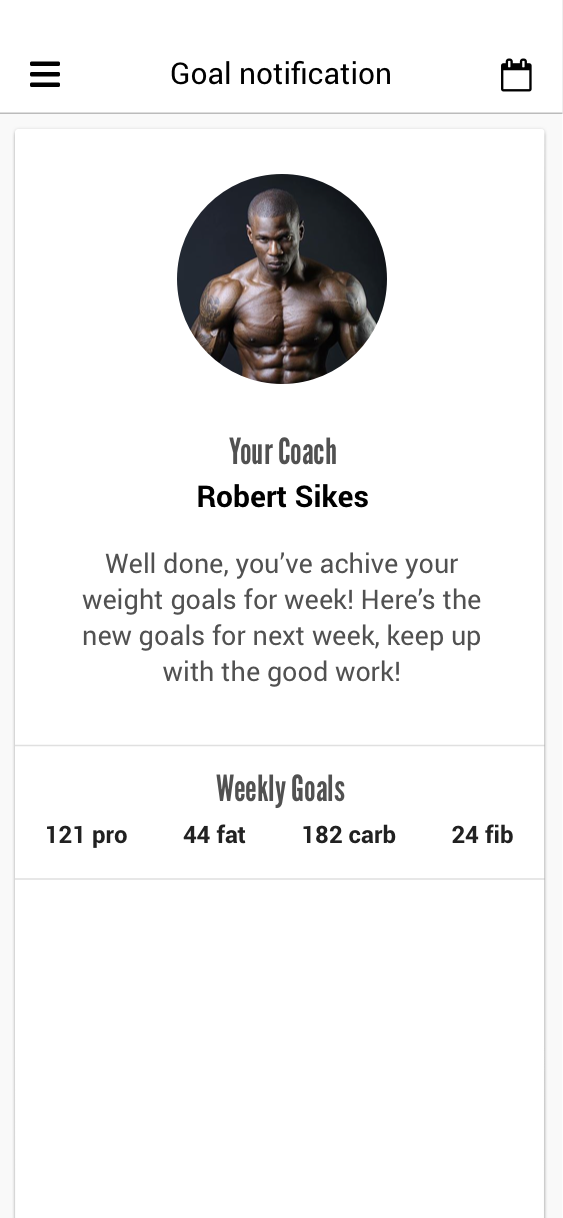This screenshot has height=1218, width=563.
Task: Tap the 44 fat goal
Action: tap(214, 835)
